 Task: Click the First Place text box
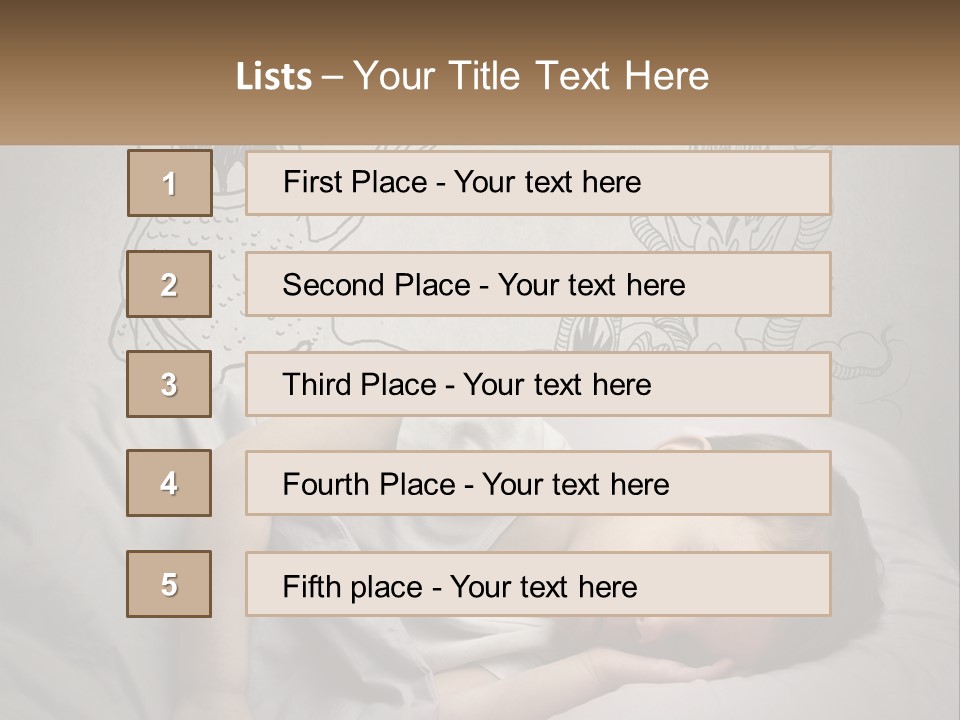(x=538, y=183)
